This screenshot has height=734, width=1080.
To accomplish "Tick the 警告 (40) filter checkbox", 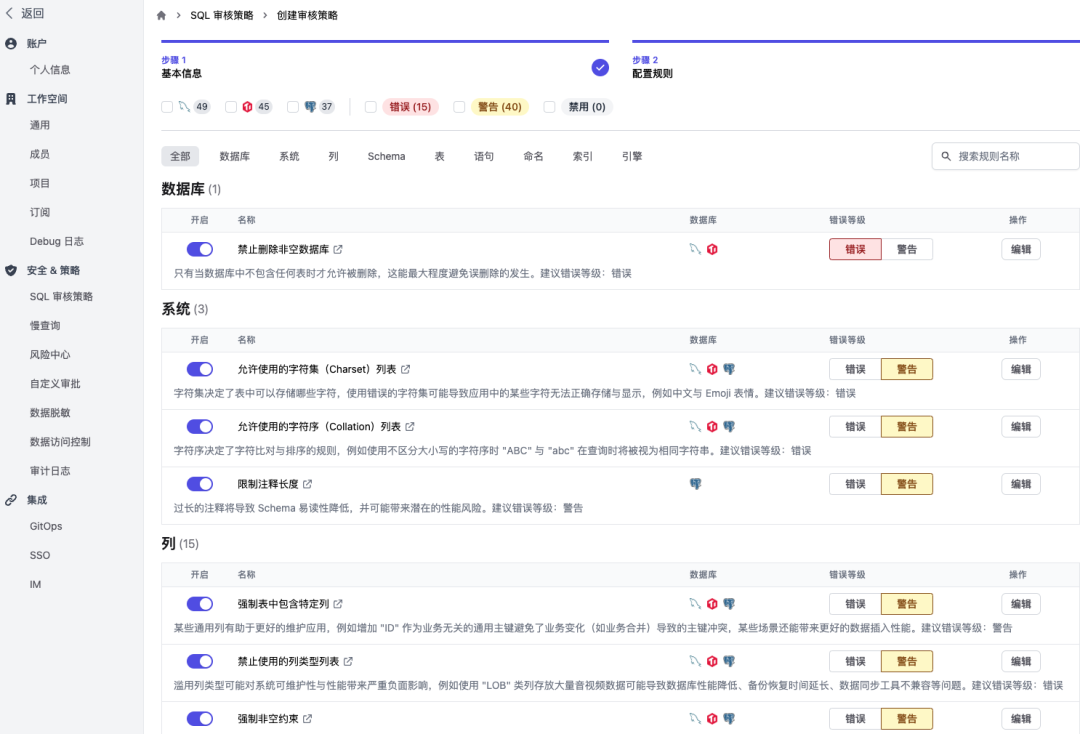I will [459, 107].
